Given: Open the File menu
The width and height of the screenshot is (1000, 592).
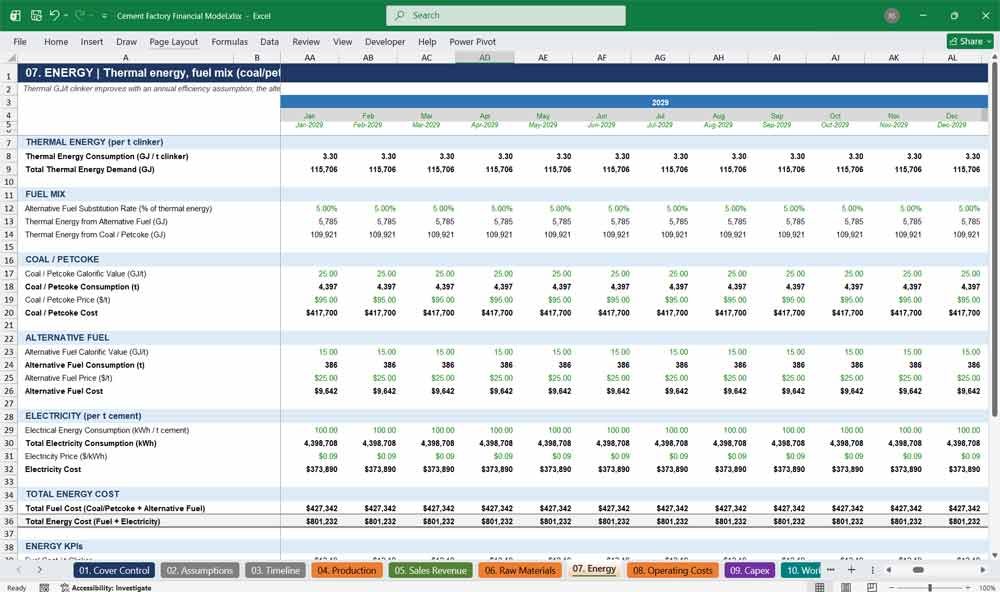Looking at the screenshot, I should [x=20, y=41].
